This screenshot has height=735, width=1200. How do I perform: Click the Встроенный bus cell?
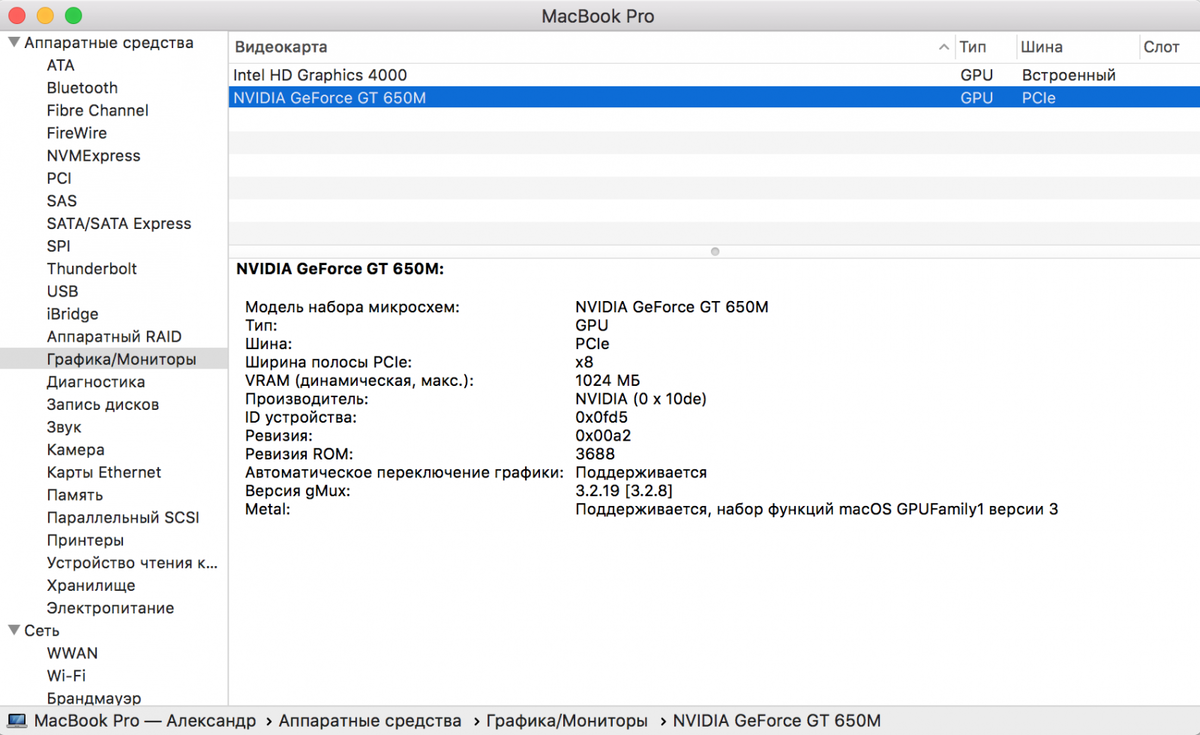click(1068, 75)
